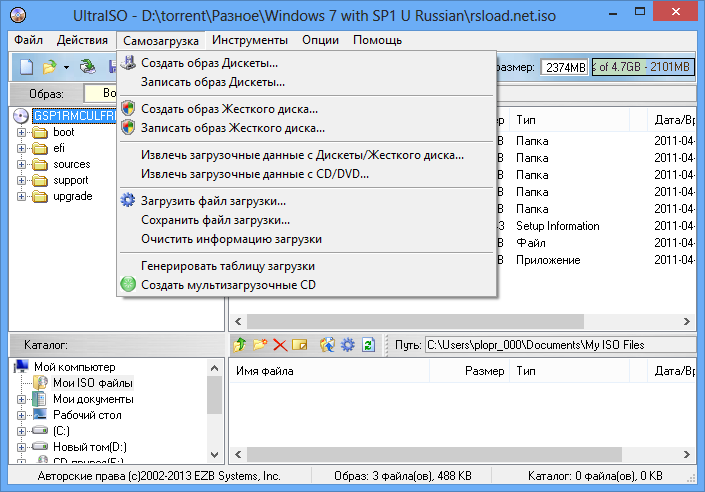Viewport: 705px width, 492px height.
Task: Open the Помощь menu
Action: pyautogui.click(x=377, y=40)
